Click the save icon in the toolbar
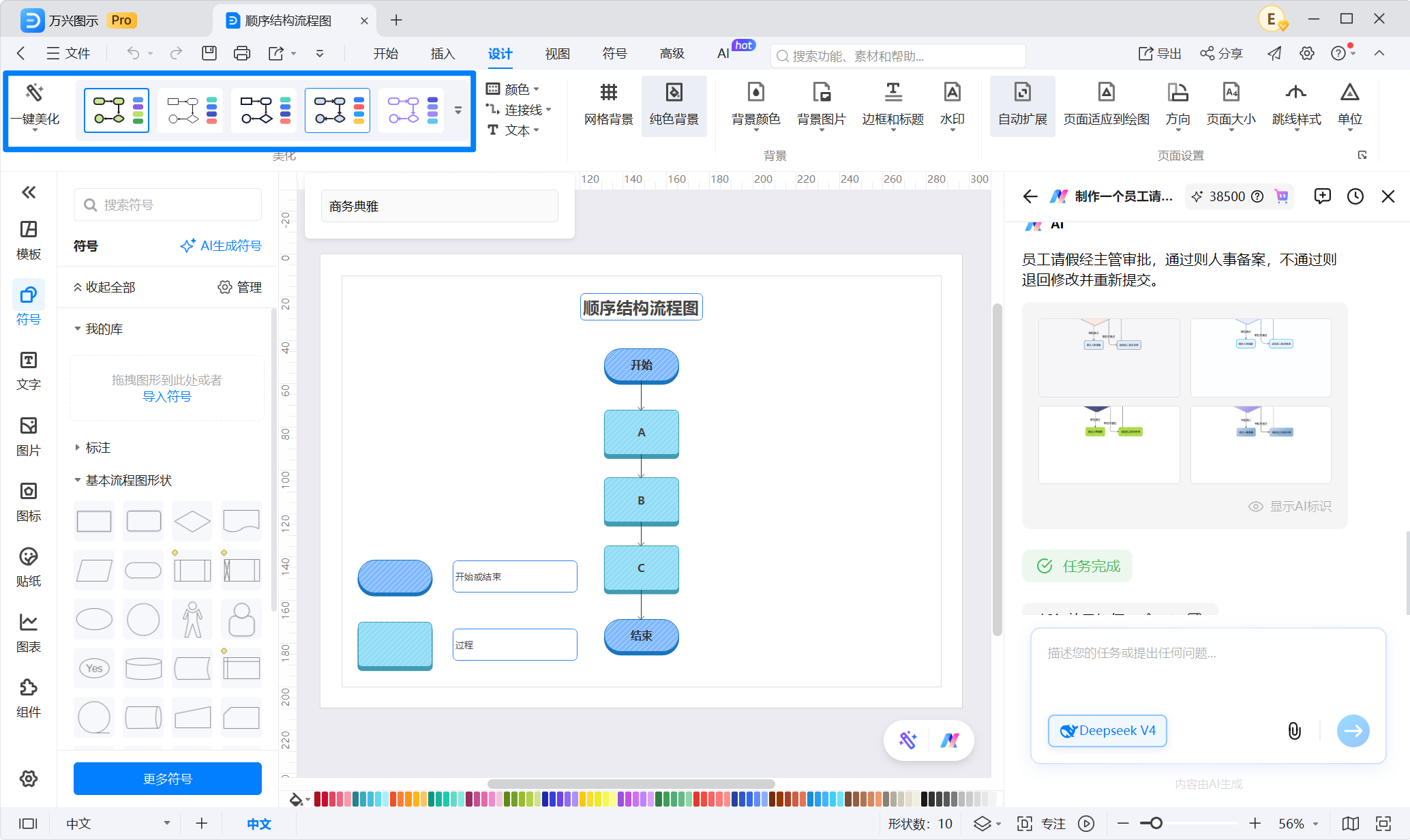The height and width of the screenshot is (840, 1410). tap(209, 53)
